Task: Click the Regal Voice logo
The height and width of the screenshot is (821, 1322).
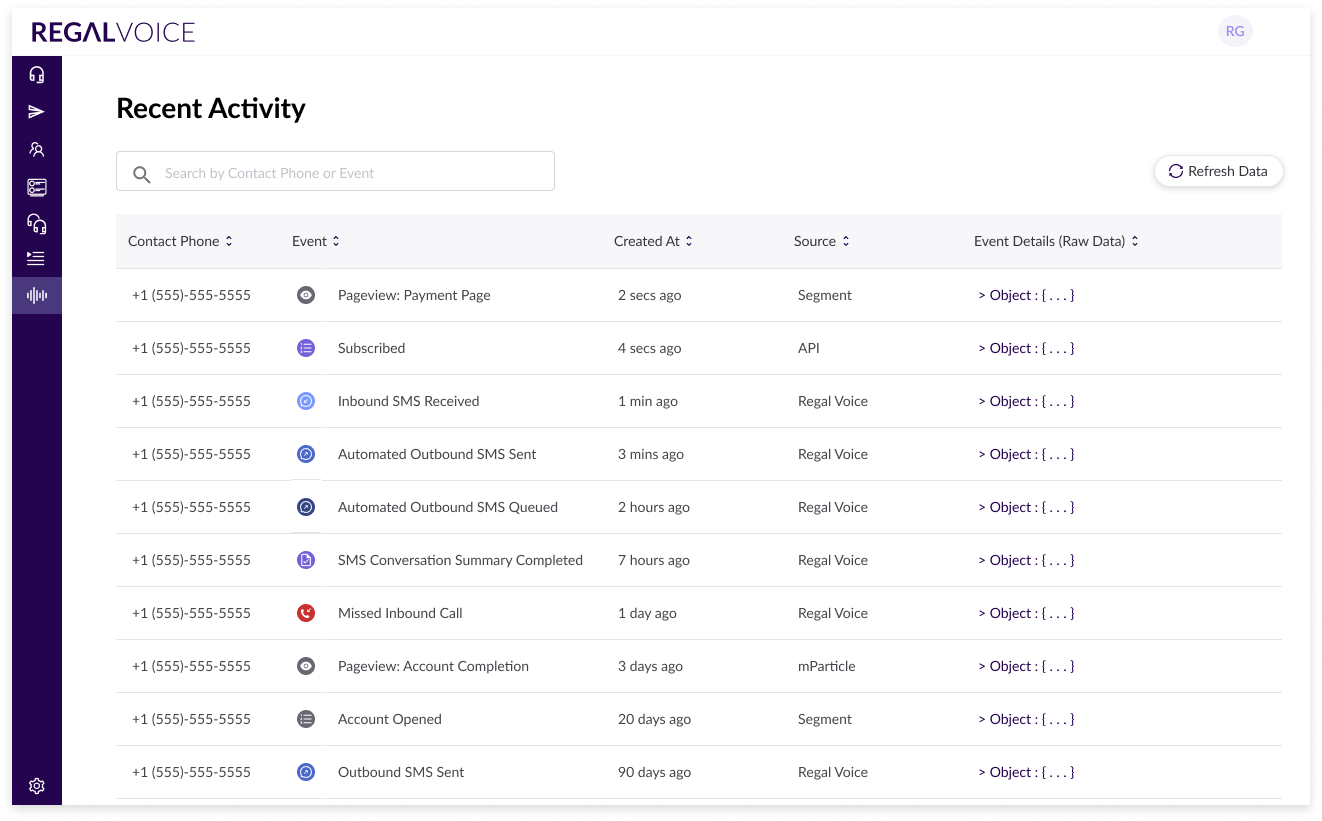Action: coord(113,32)
